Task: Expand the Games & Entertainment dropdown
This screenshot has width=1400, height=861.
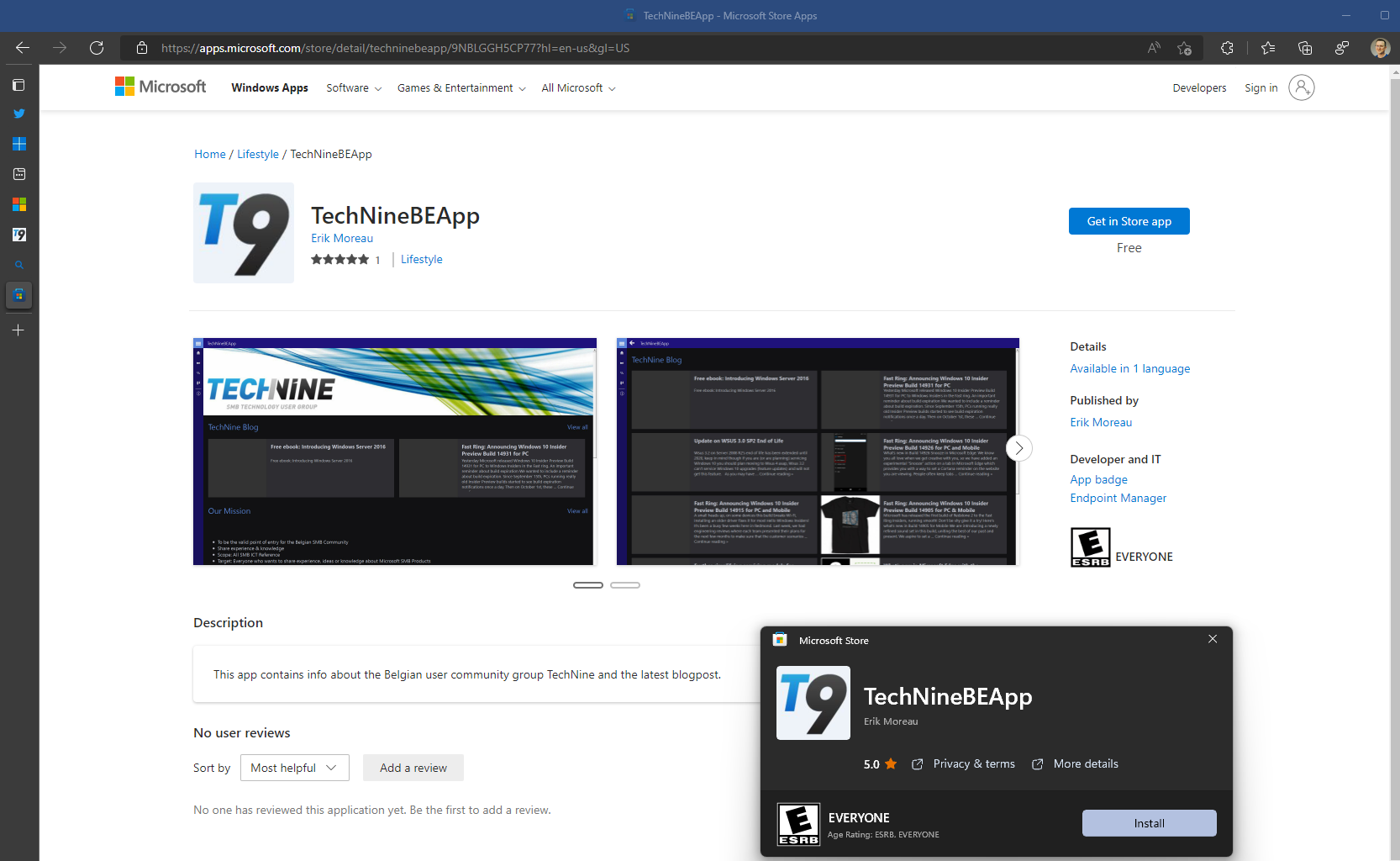Action: 461,88
